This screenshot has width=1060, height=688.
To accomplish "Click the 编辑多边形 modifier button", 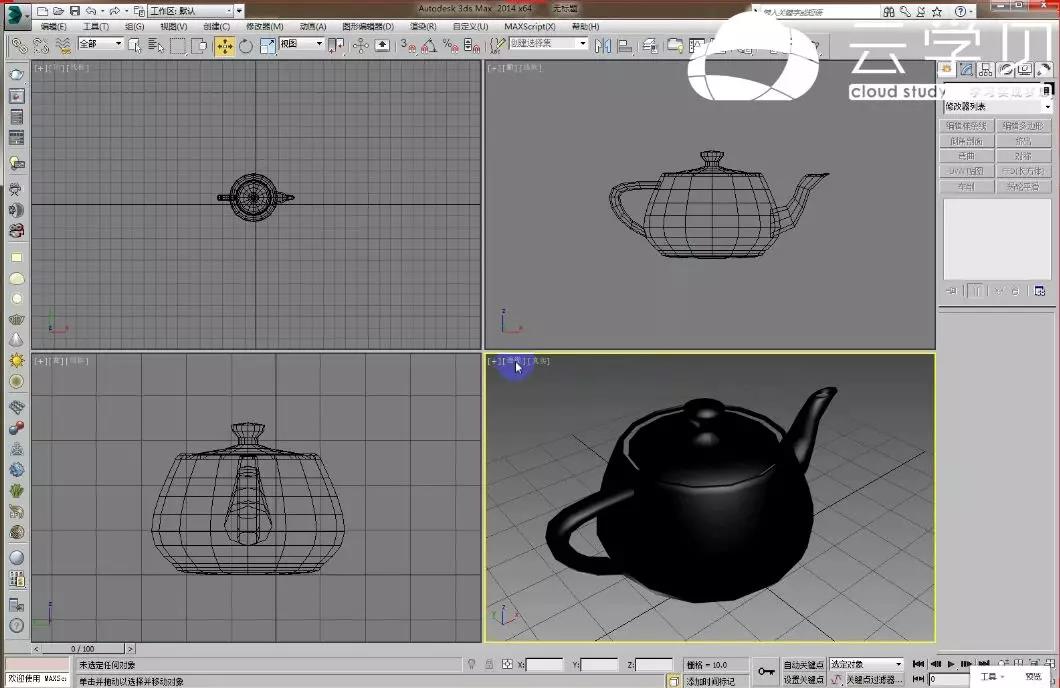I will [x=1023, y=126].
